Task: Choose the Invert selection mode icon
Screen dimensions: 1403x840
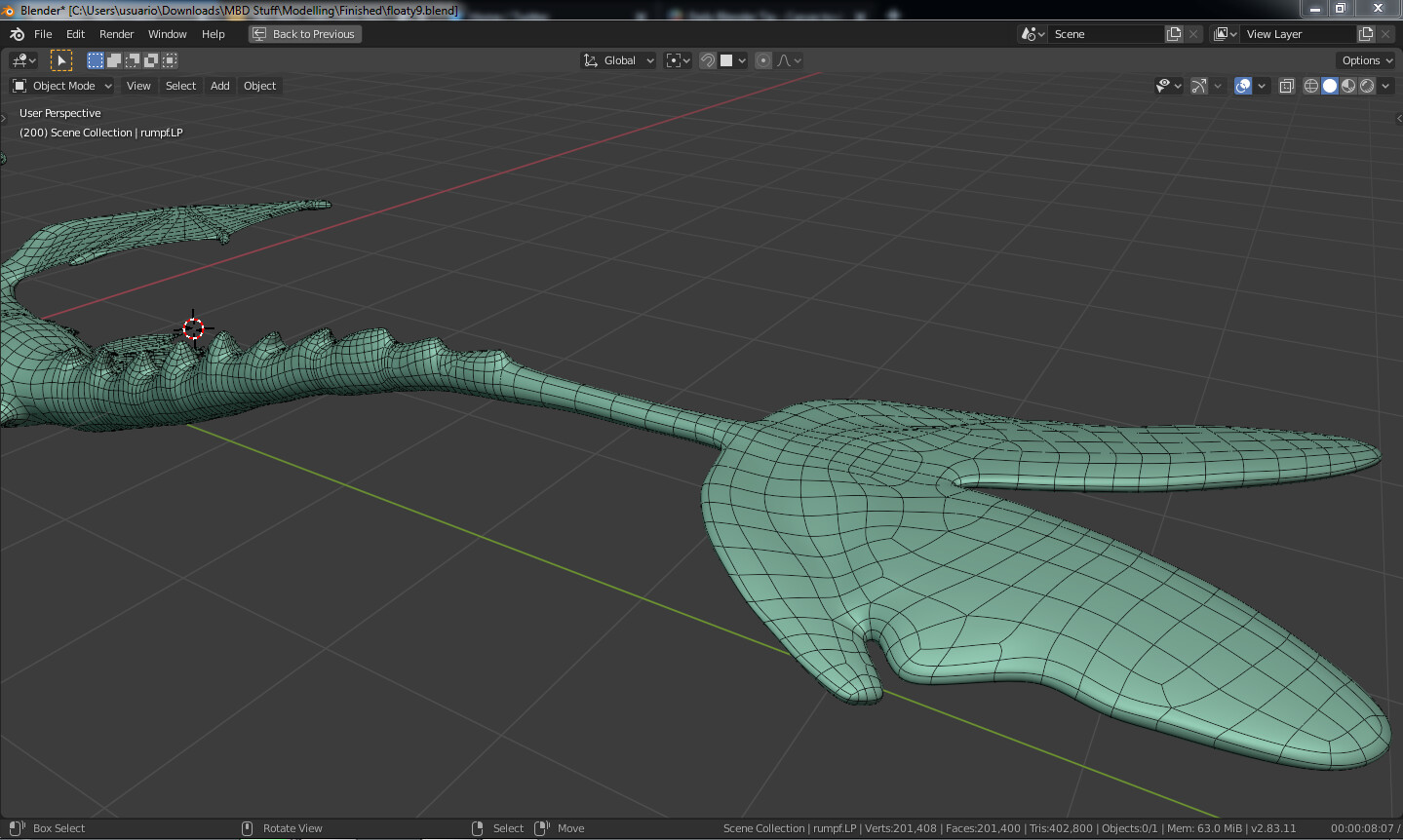Action: 151,60
